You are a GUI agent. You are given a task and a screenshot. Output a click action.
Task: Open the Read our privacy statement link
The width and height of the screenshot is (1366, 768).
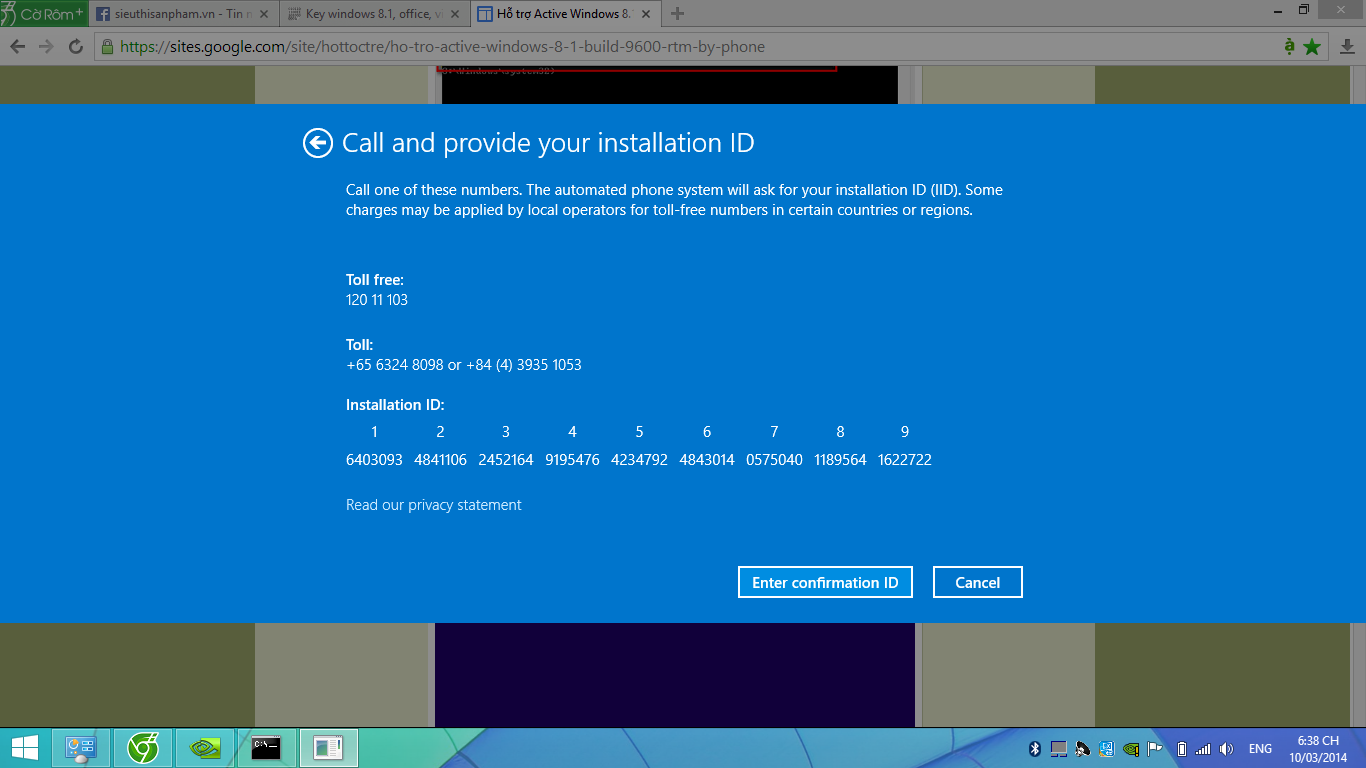[434, 505]
